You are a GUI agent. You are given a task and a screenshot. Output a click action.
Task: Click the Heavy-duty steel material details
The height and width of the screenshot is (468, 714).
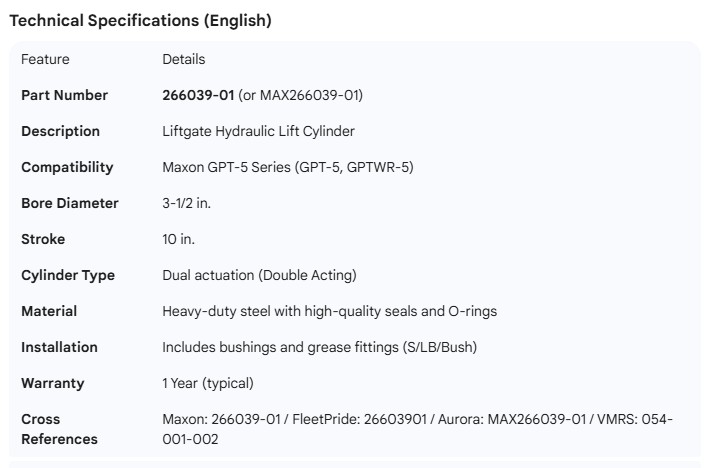click(329, 311)
